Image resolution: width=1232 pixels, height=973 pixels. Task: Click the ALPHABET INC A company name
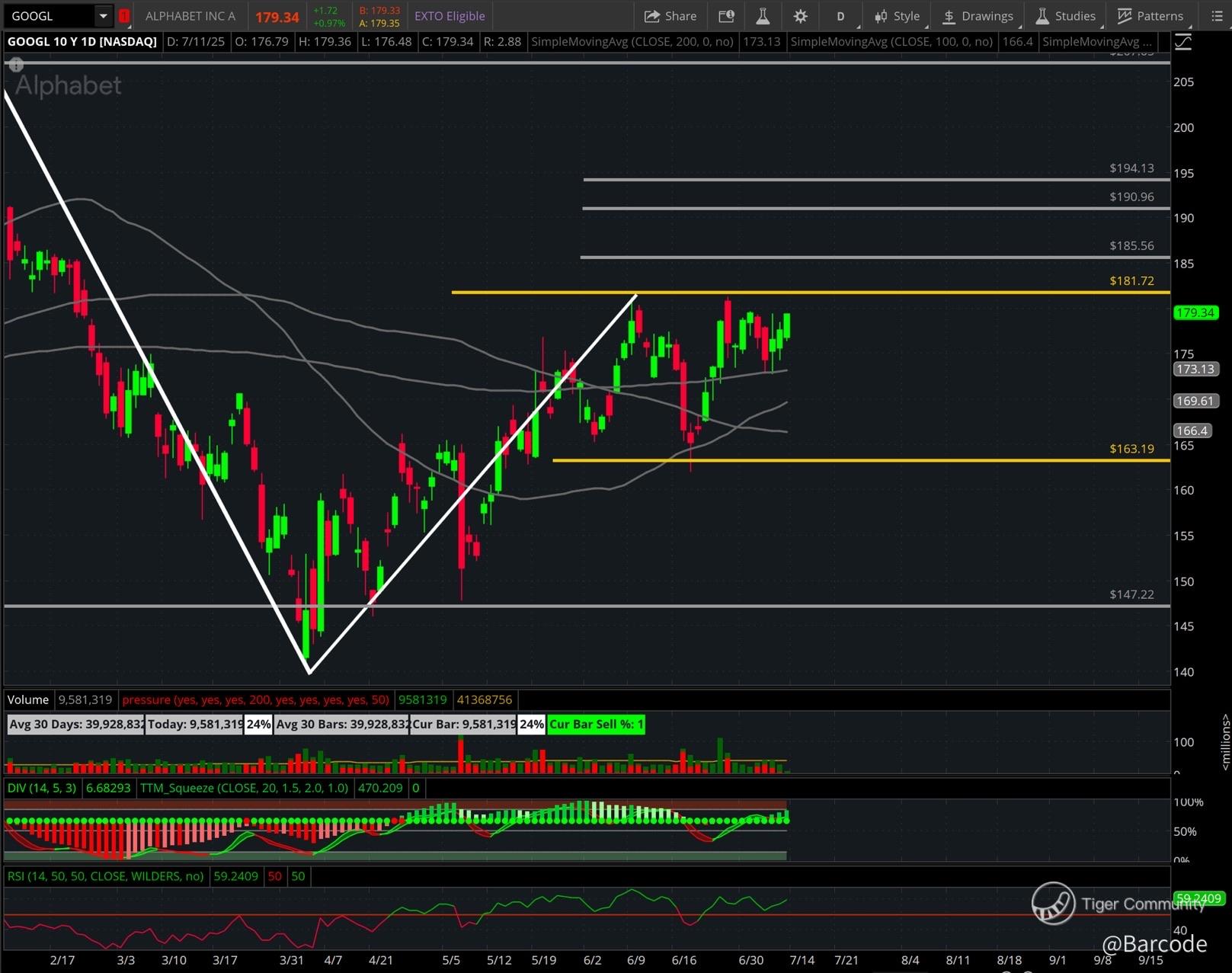(190, 16)
